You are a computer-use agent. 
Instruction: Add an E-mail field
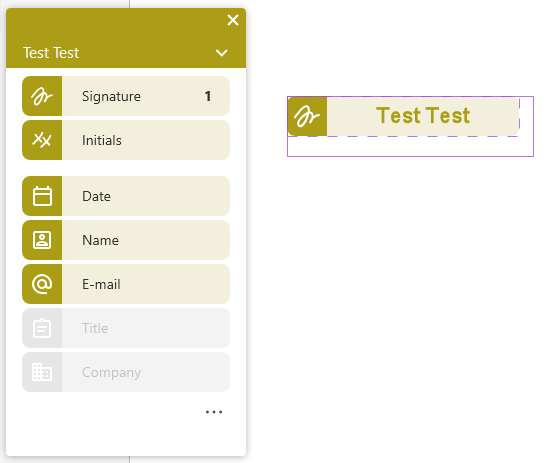126,284
